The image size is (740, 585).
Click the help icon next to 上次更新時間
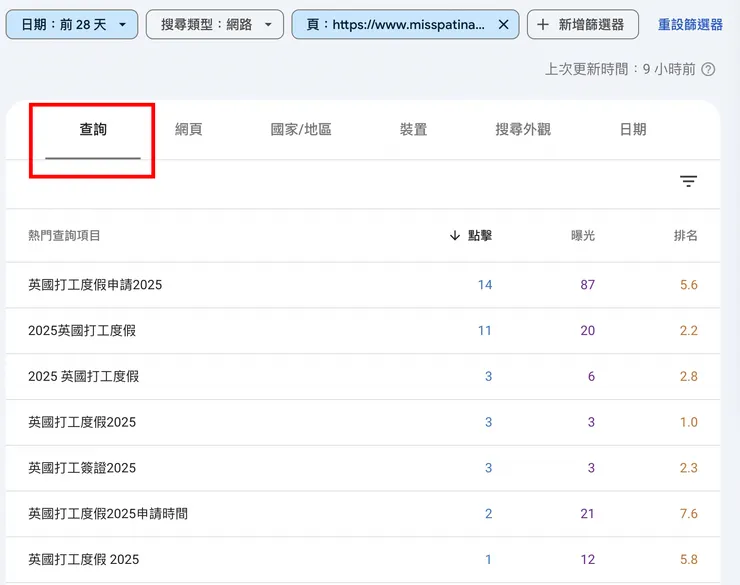(708, 69)
